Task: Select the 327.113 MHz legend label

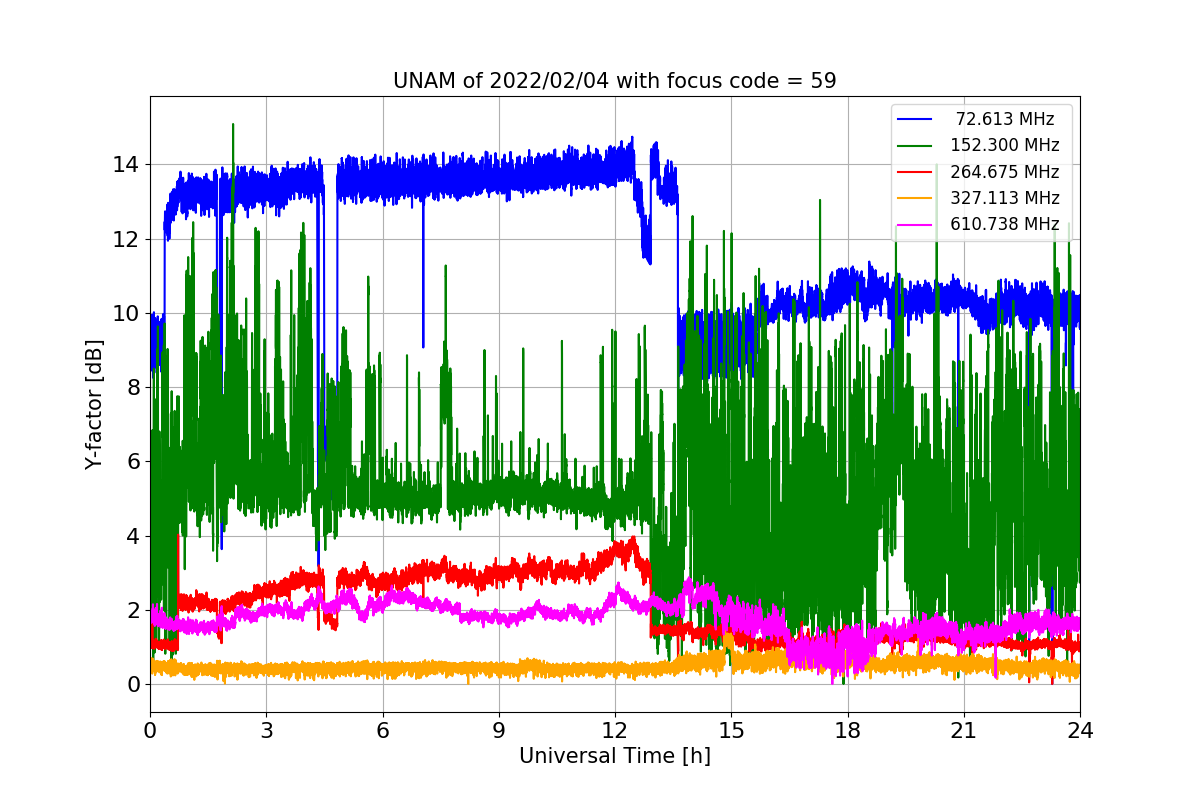Action: point(1005,198)
